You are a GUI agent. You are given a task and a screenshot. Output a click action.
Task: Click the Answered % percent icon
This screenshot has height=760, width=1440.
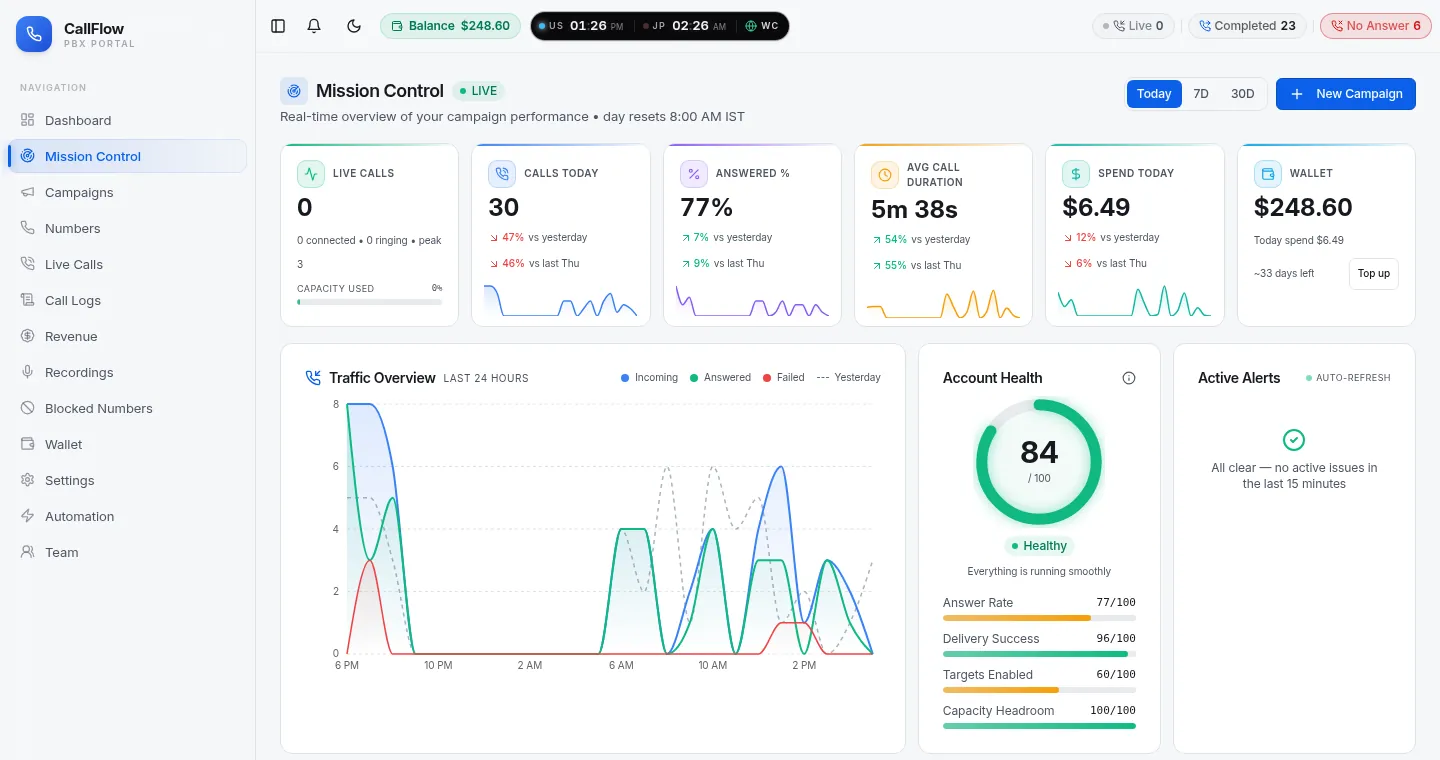(694, 174)
